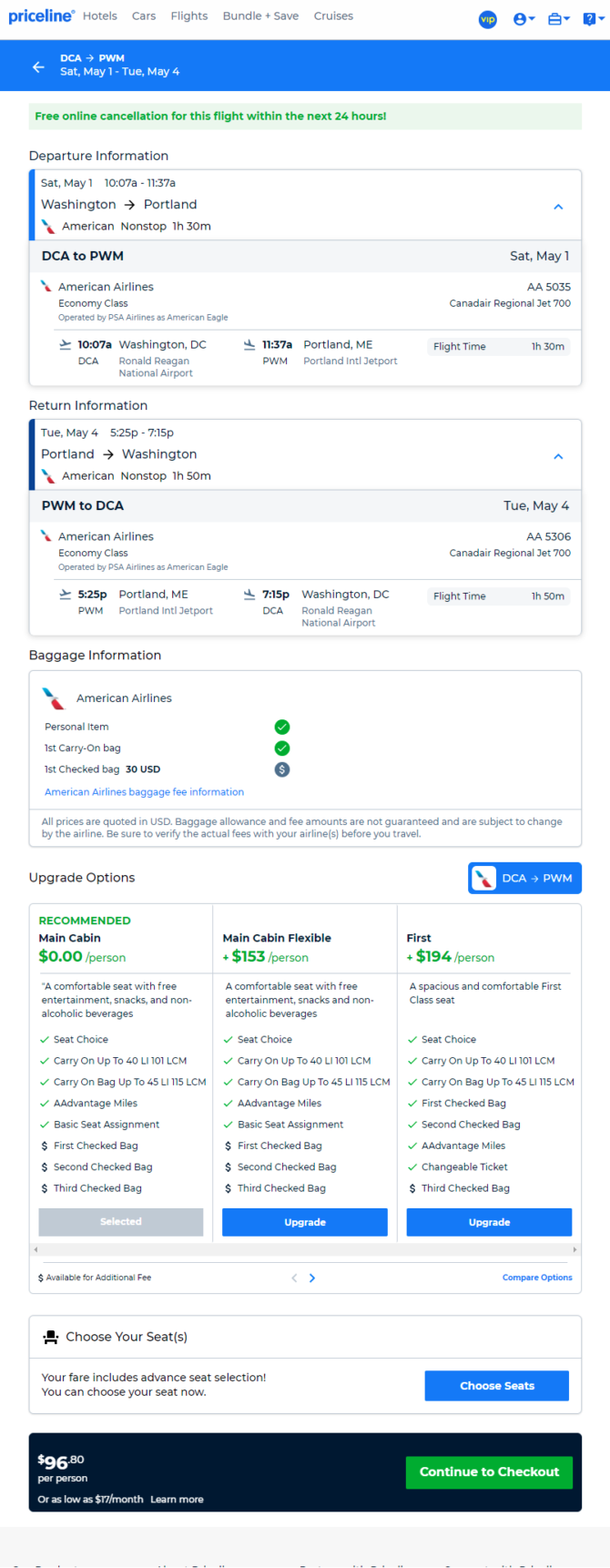This screenshot has width=610, height=1568.
Task: Click the priceline logo
Action: (x=41, y=15)
